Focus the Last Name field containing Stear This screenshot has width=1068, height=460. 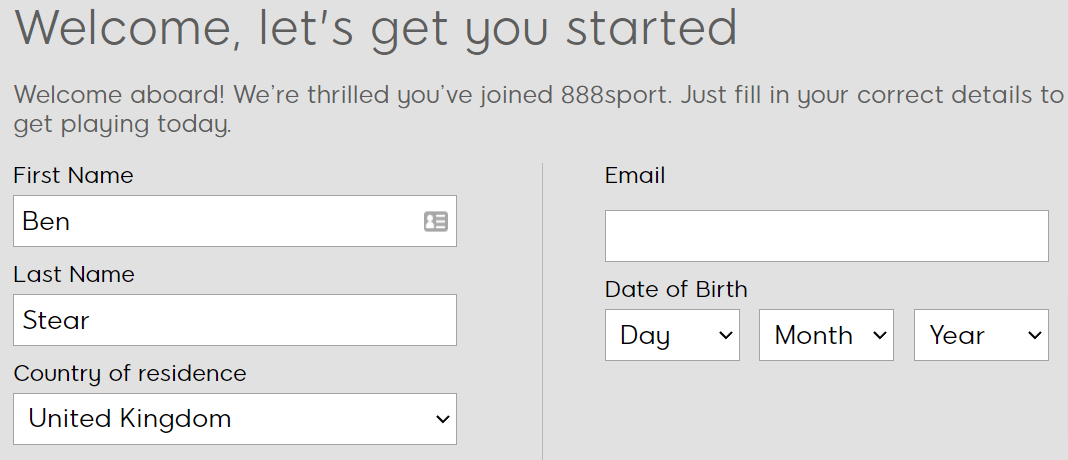click(234, 320)
